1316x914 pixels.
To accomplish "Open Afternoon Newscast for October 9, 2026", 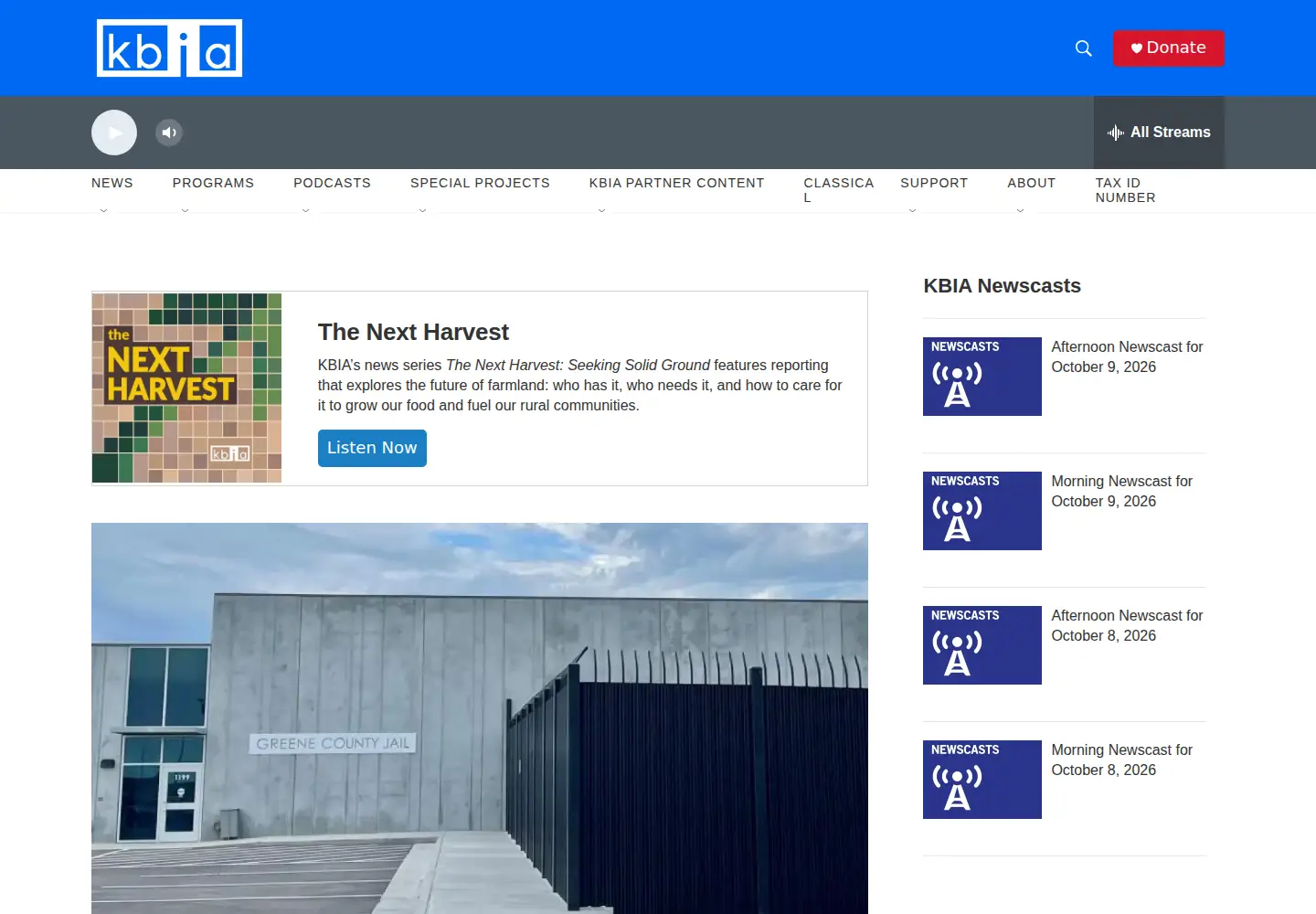I will 1127,356.
